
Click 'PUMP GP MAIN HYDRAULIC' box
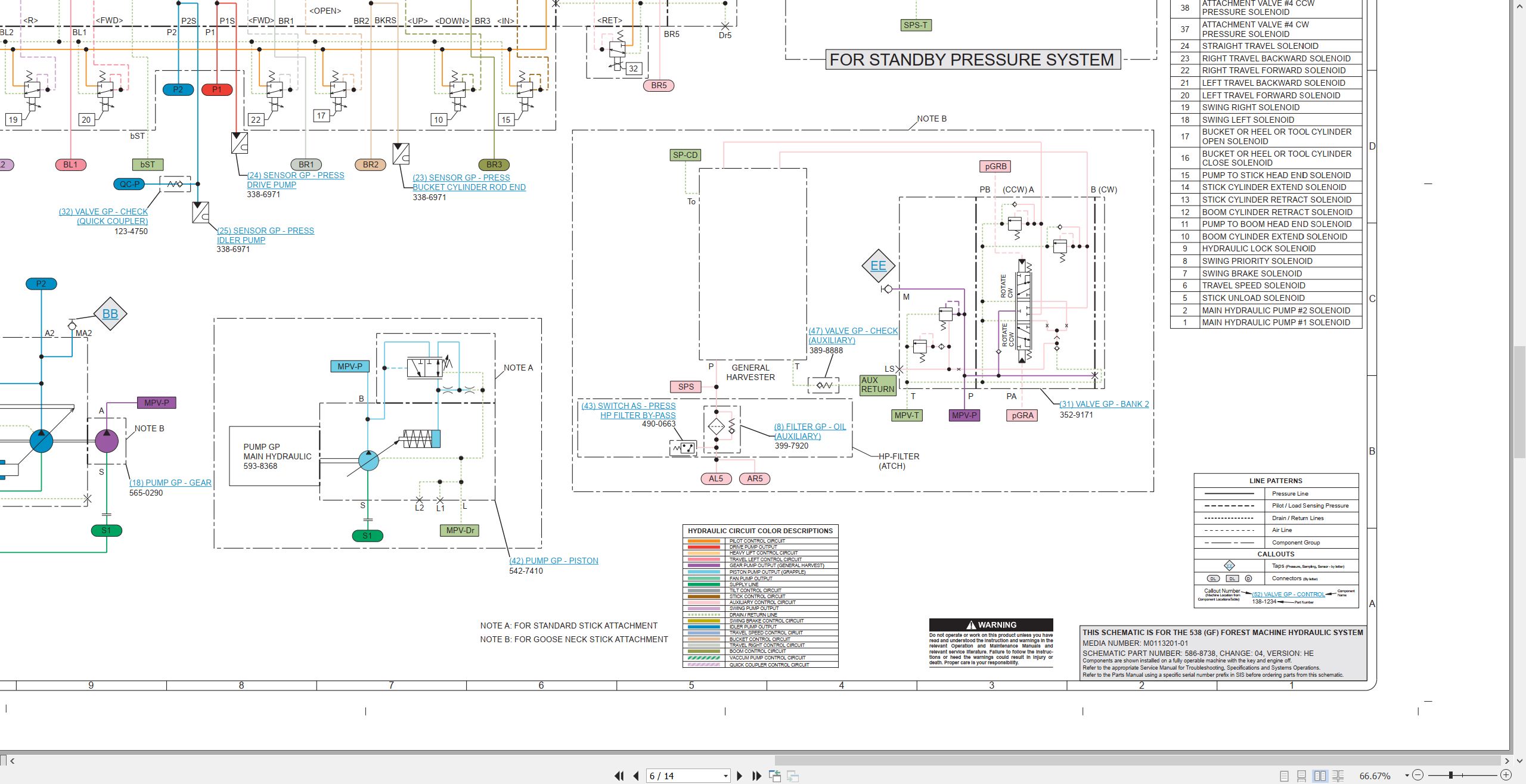(x=275, y=456)
